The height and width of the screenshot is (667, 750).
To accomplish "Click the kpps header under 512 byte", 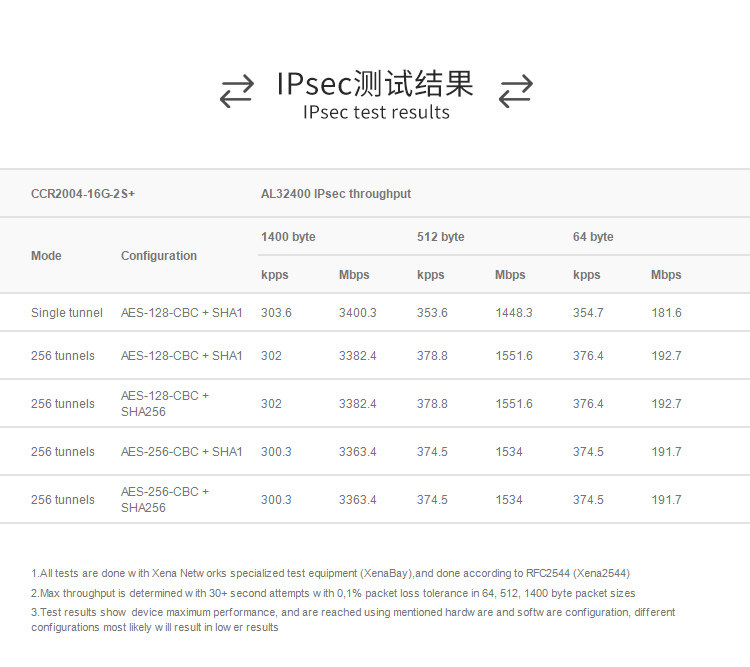I will click(430, 275).
